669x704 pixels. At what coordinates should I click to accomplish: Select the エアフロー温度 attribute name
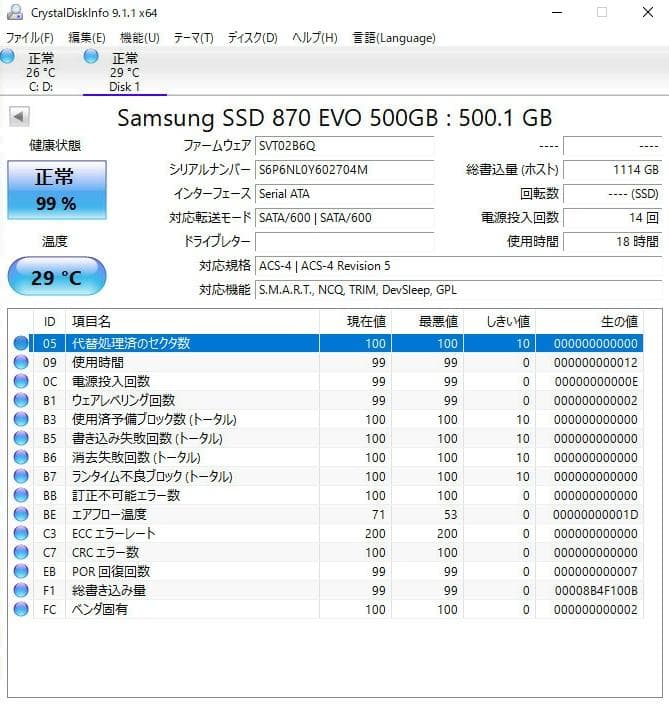[x=109, y=514]
